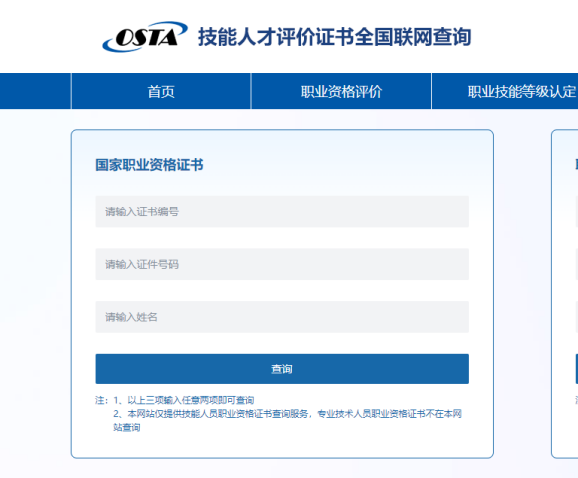The width and height of the screenshot is (578, 478).
Task: Click the right card's cut-off query button
Action: (x=577, y=369)
